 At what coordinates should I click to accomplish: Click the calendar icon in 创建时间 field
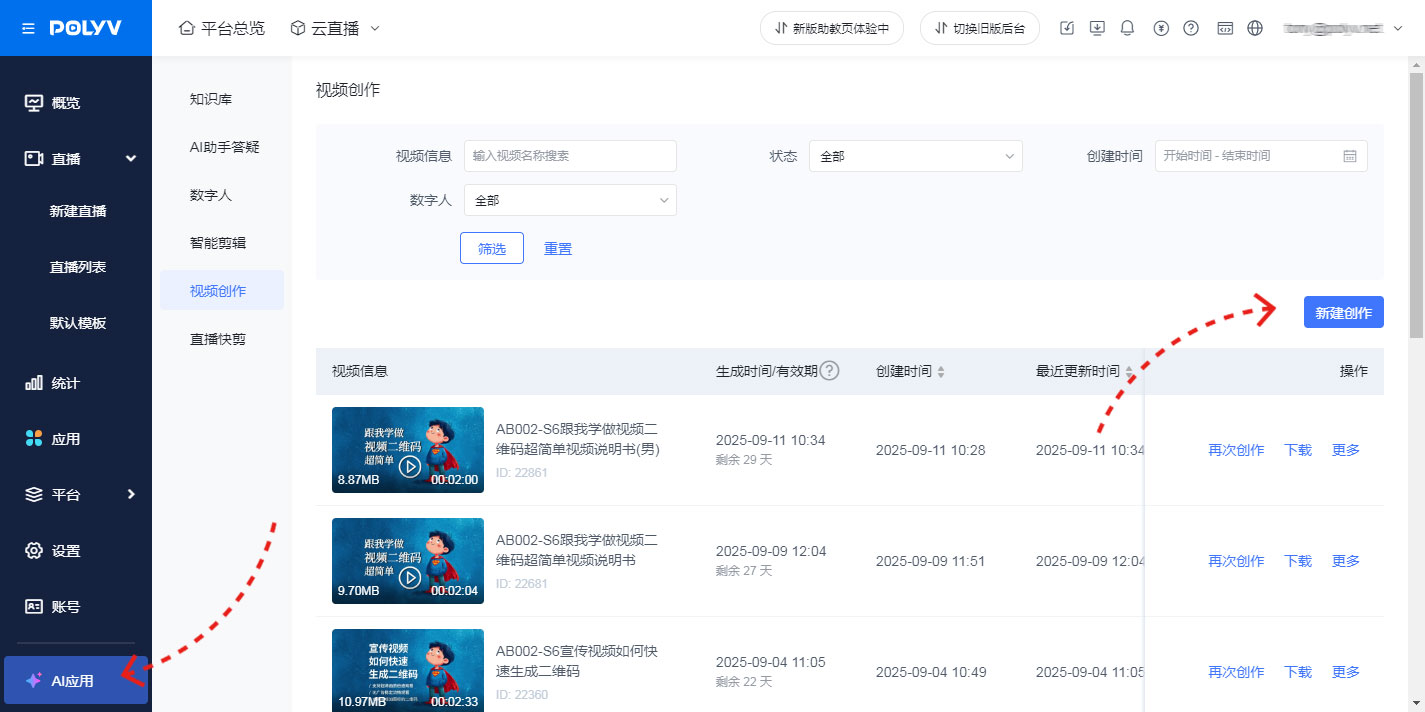1349,156
